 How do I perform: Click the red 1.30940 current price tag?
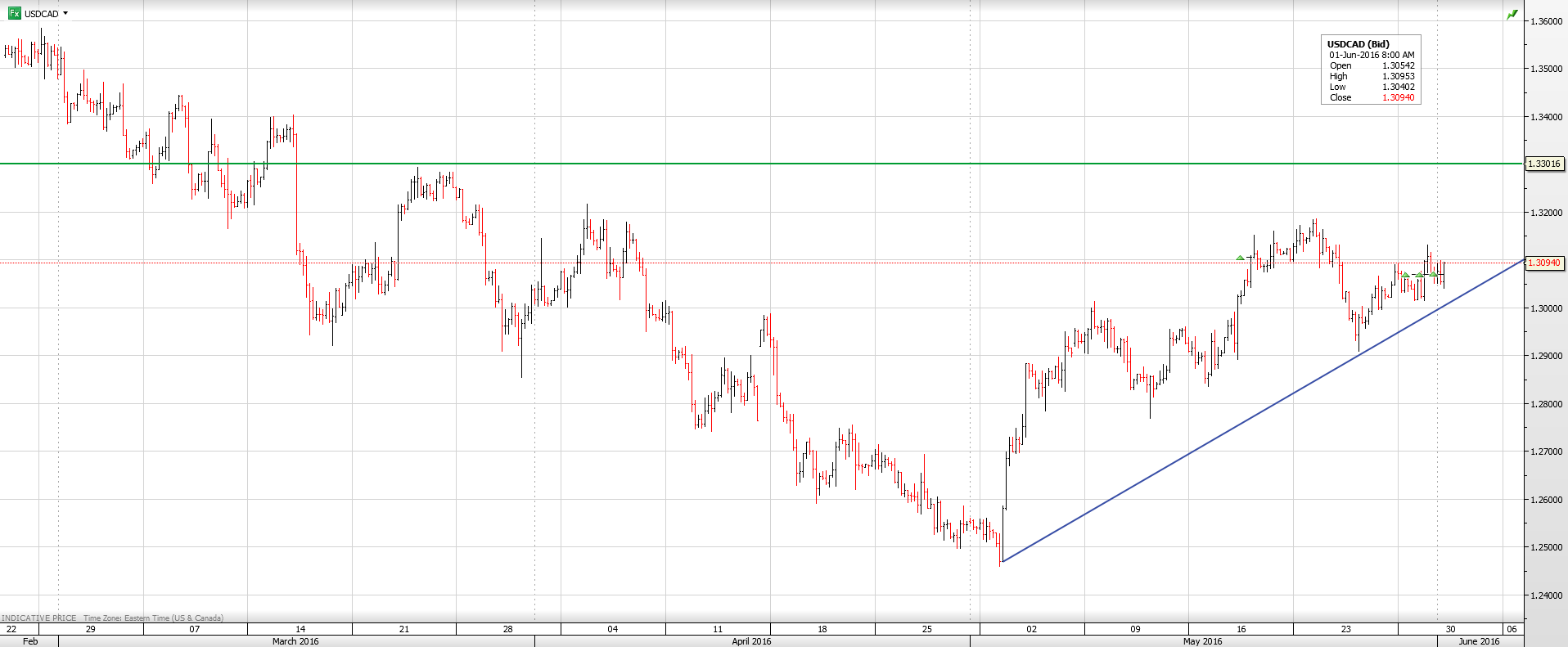point(1544,263)
